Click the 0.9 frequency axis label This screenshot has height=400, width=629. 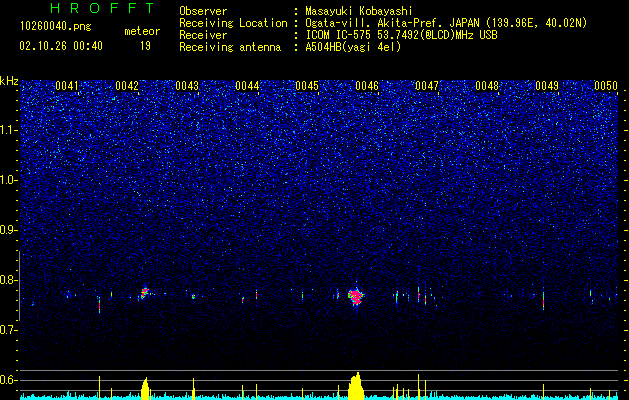point(8,230)
